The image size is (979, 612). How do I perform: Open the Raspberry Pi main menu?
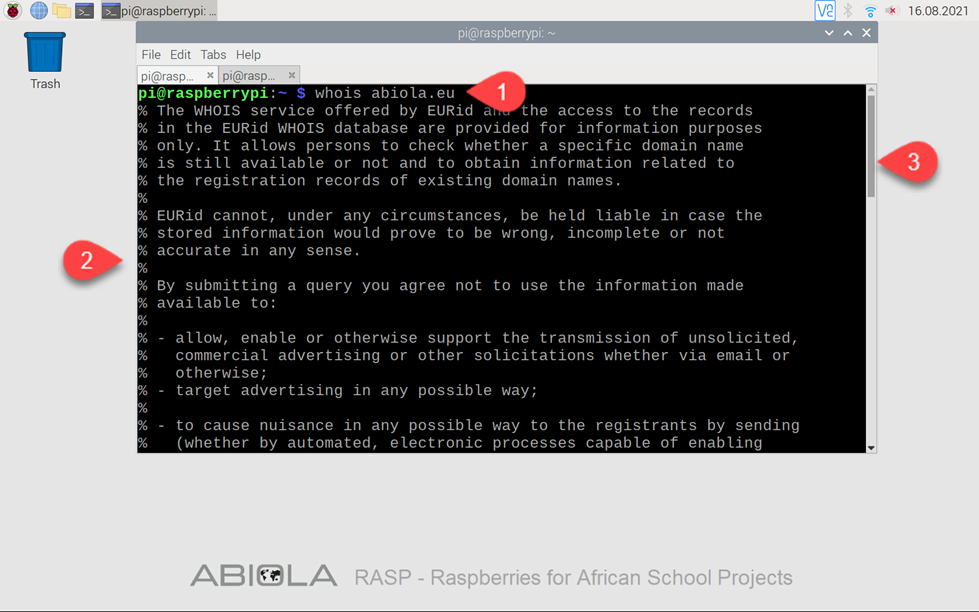click(12, 11)
